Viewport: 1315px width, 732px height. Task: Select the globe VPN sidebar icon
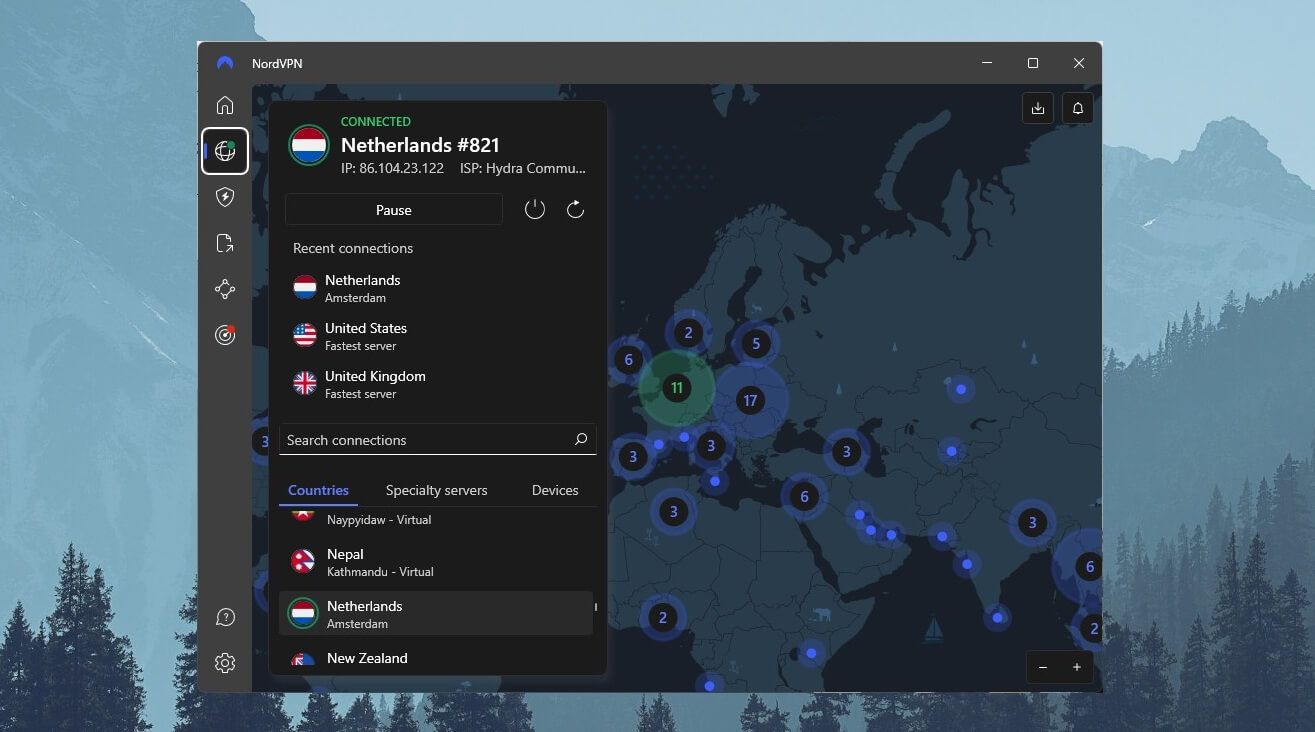[225, 151]
